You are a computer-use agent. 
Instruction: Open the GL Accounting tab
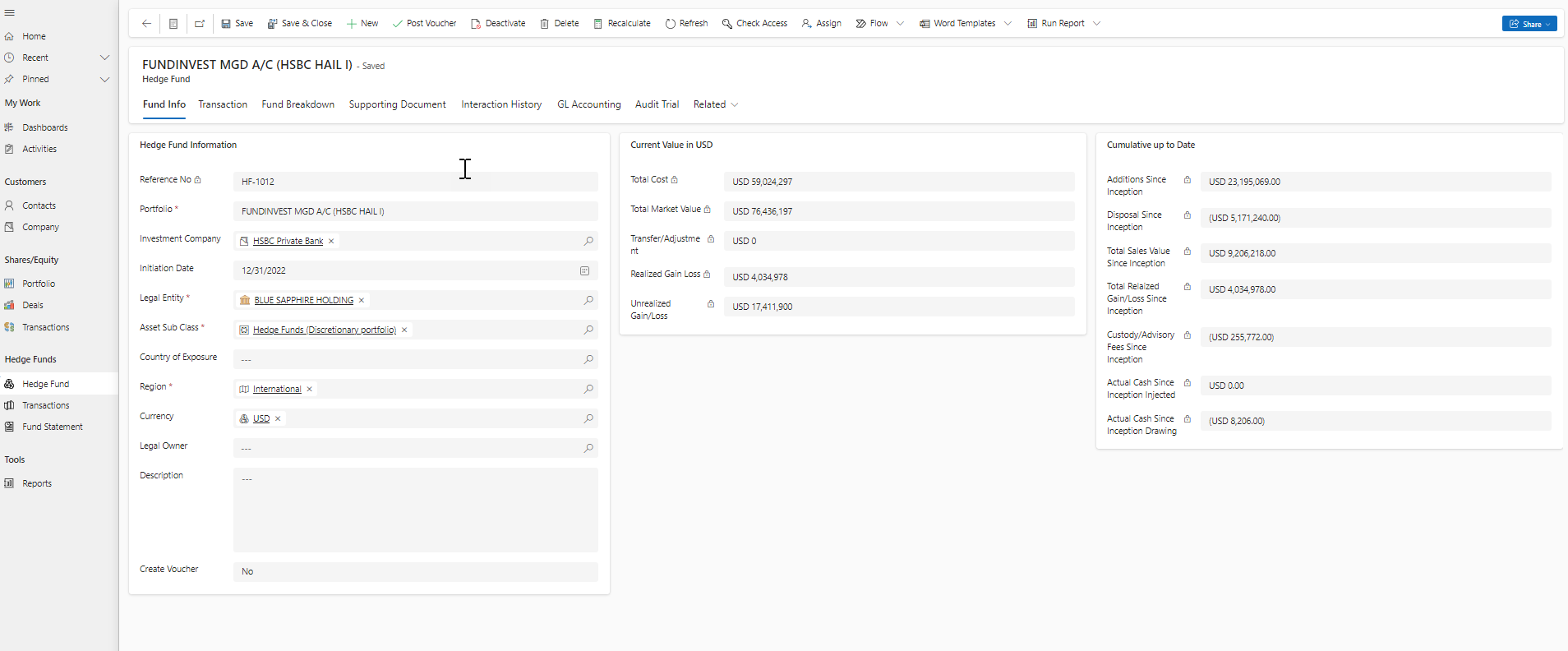(588, 104)
